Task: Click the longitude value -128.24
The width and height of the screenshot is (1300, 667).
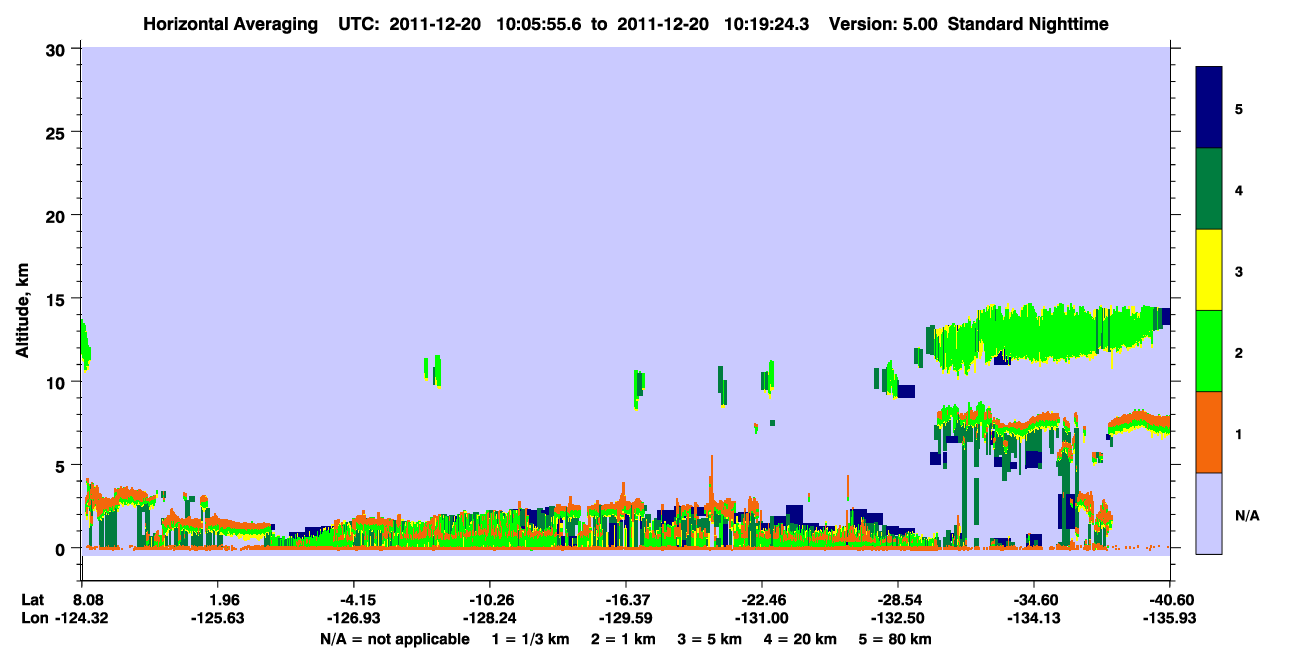Action: point(490,619)
